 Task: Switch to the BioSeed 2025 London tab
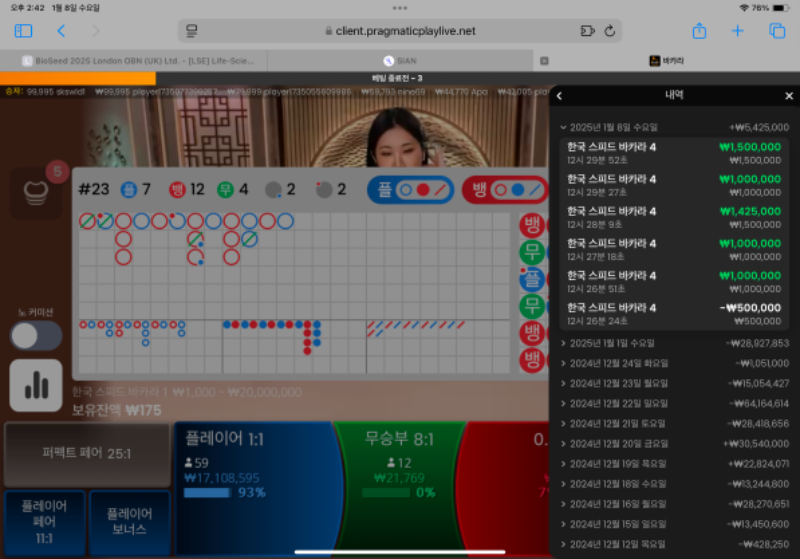click(x=134, y=61)
